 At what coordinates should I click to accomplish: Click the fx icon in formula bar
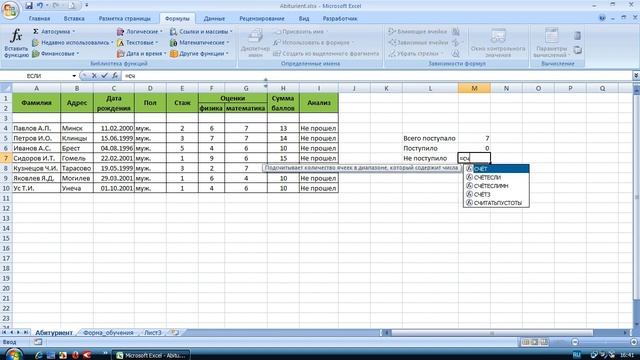click(115, 76)
